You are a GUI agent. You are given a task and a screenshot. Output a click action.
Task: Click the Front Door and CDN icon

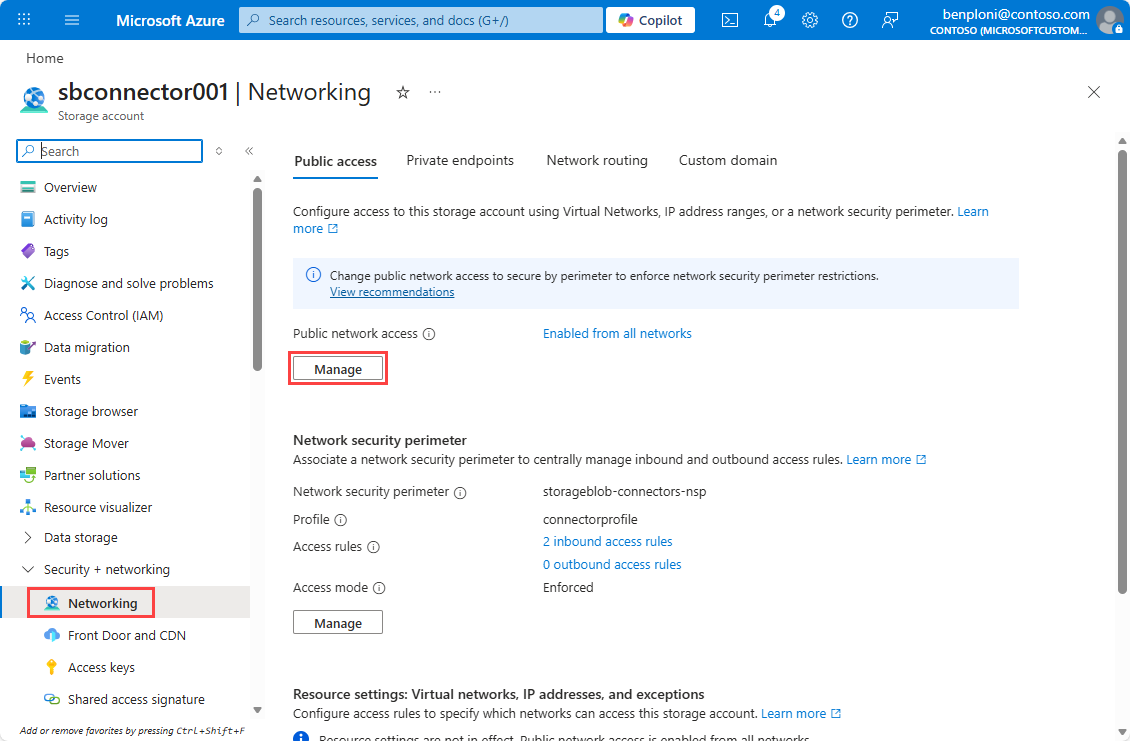(52, 635)
